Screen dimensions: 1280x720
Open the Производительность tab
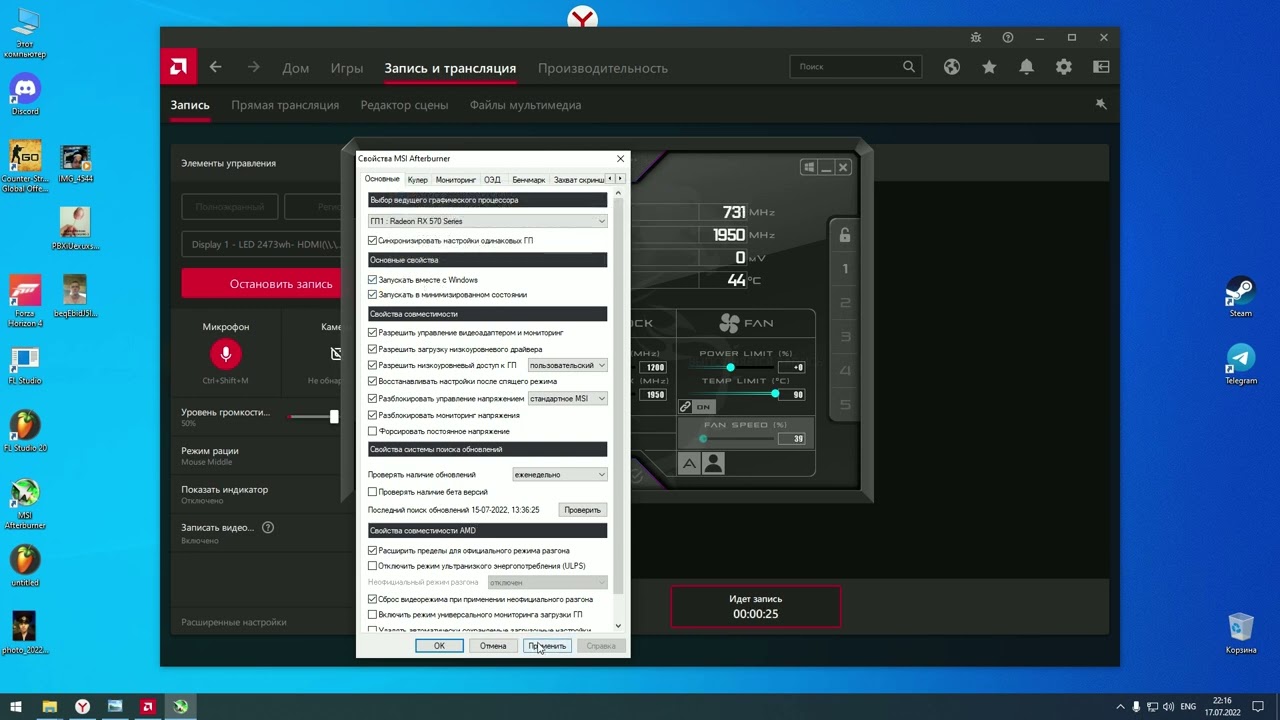point(603,68)
